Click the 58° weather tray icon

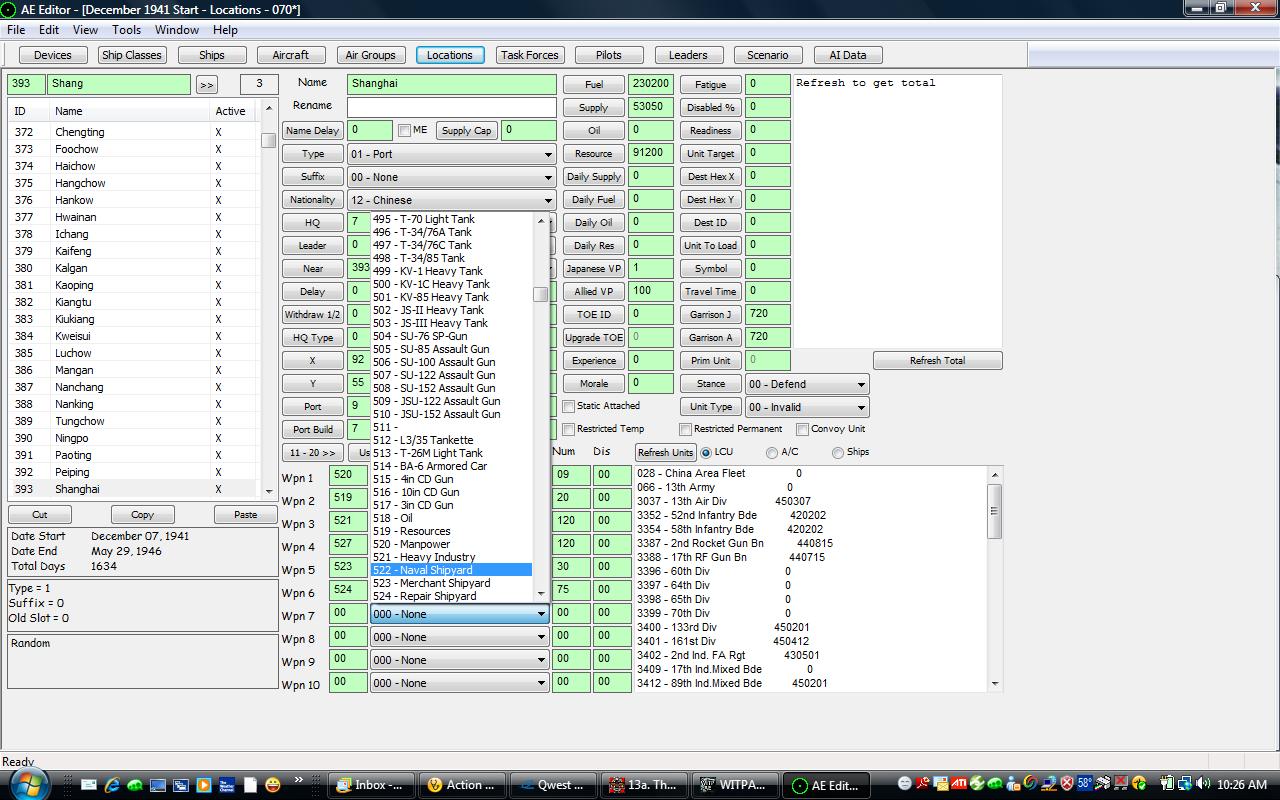(1084, 784)
